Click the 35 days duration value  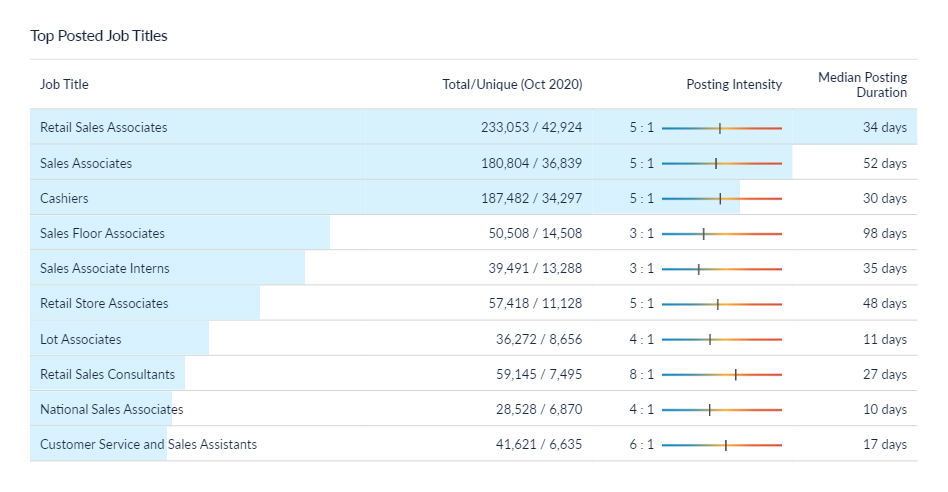tap(885, 268)
